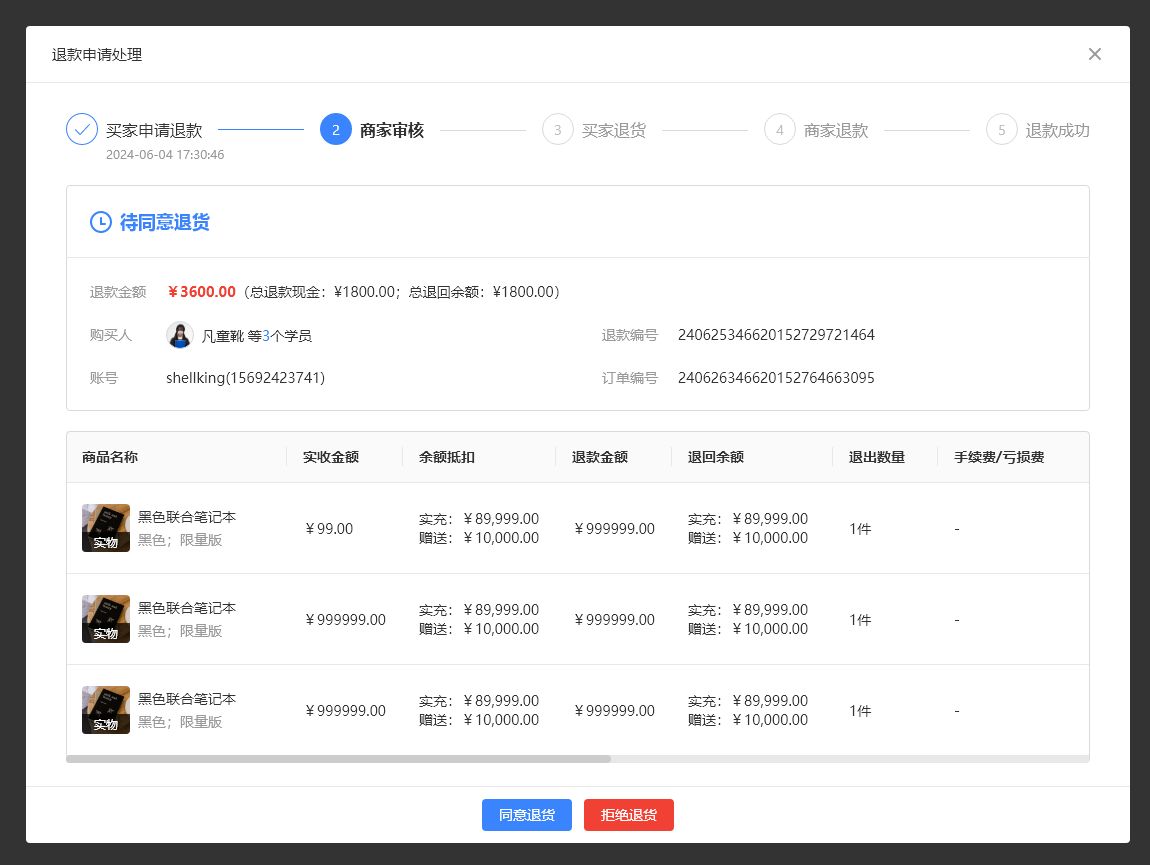The image size is (1150, 865).
Task: Open the 3 students count link
Action: [x=267, y=336]
